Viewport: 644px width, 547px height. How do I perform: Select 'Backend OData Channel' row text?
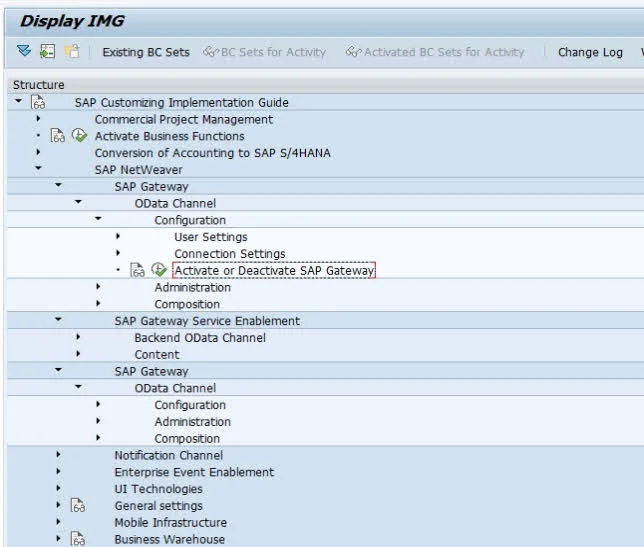(200, 338)
